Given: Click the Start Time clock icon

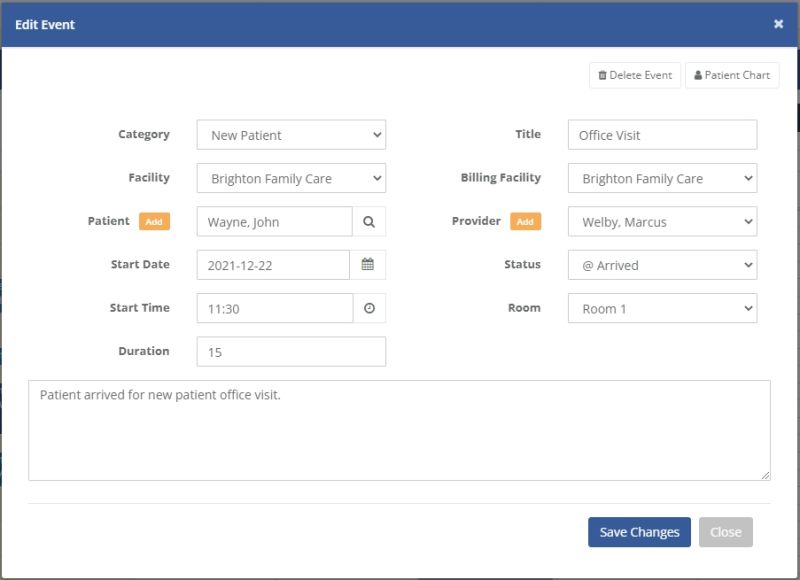Looking at the screenshot, I should tap(369, 309).
